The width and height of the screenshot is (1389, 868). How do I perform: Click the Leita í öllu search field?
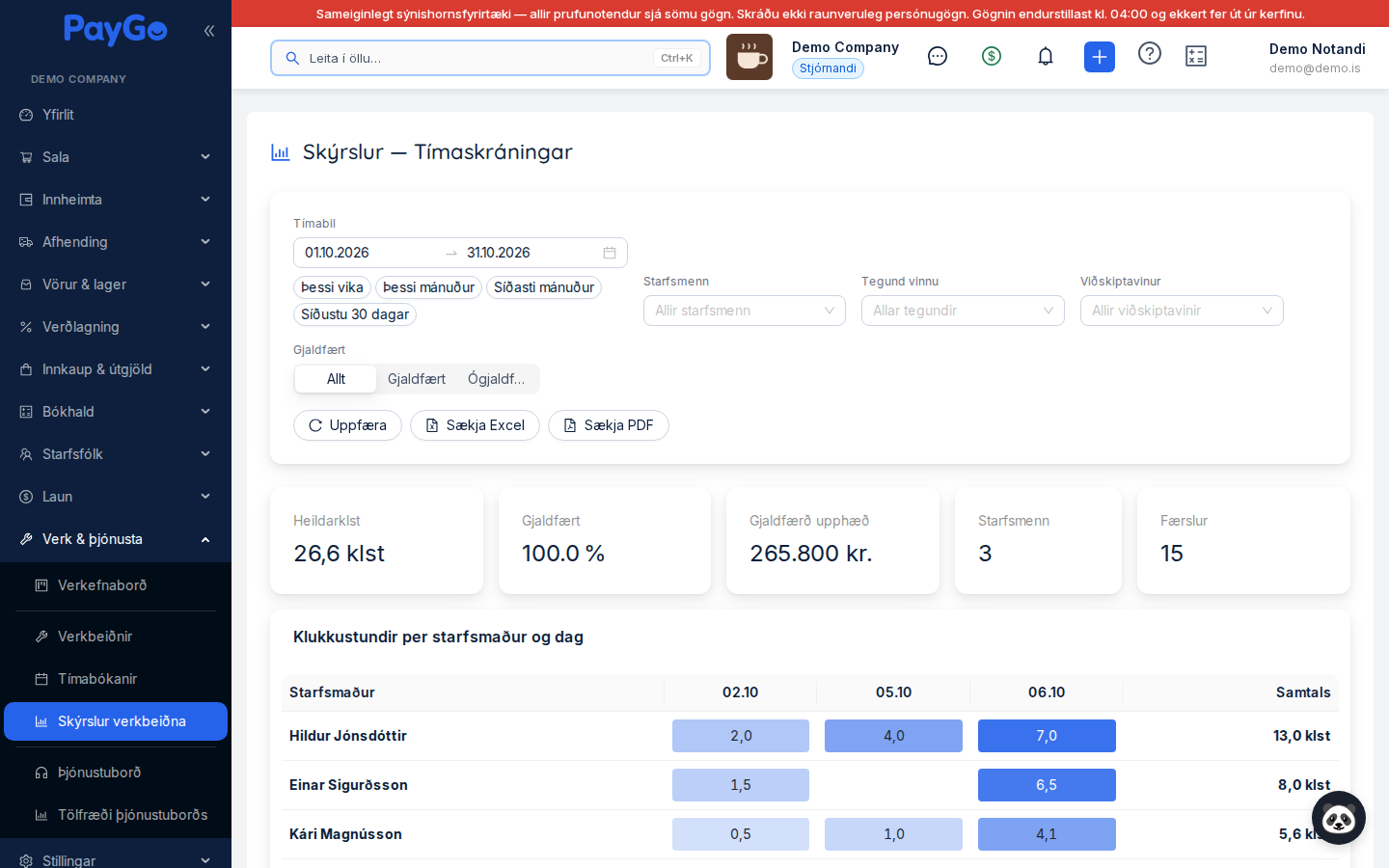tap(490, 58)
